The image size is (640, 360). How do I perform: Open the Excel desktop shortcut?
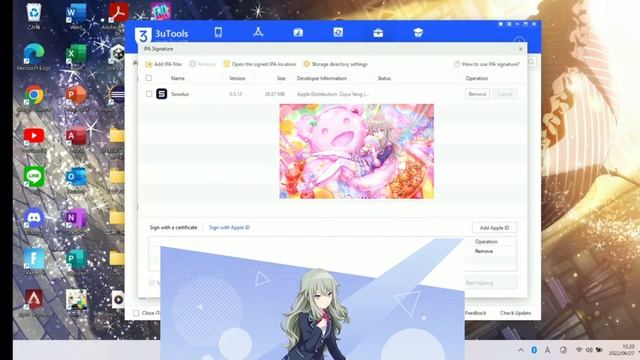[76, 57]
